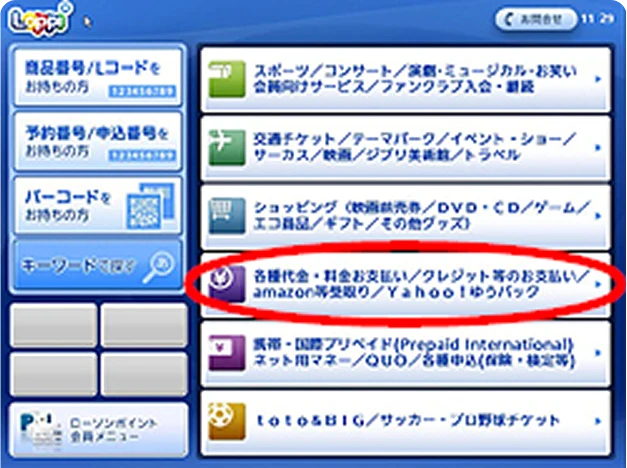
Task: Tap the Loppi logo
Action: (40, 19)
